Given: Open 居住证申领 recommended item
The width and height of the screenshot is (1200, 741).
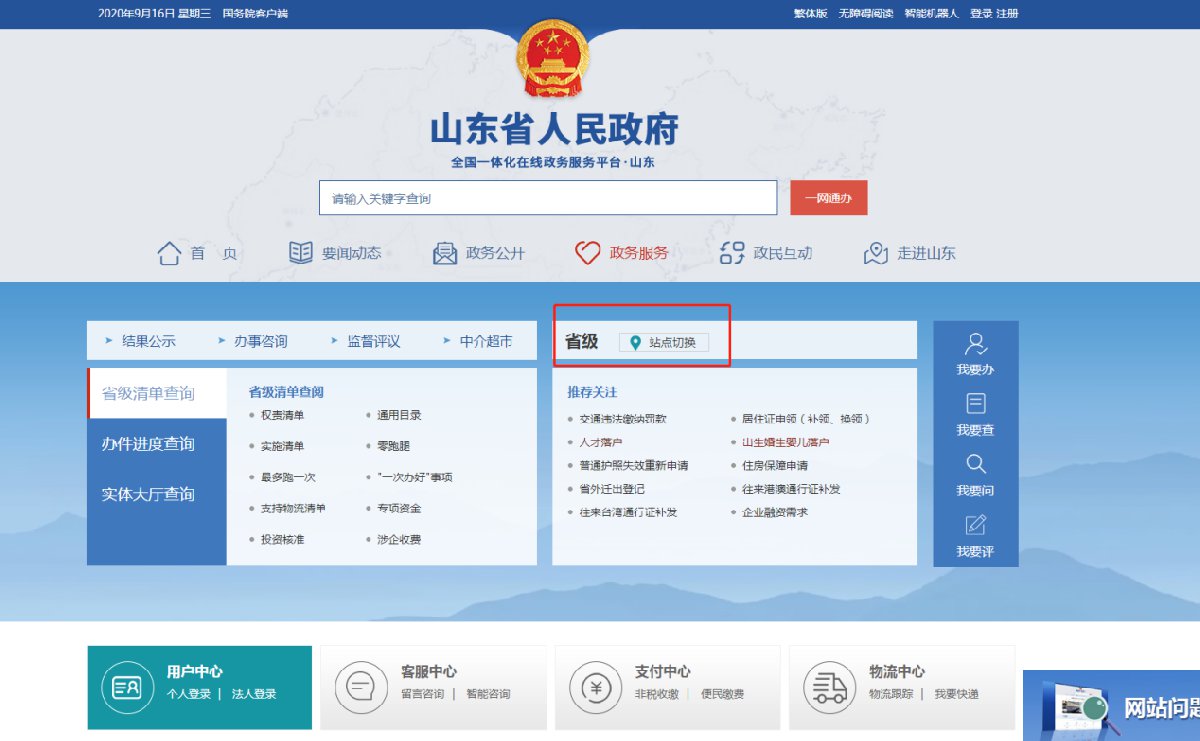Looking at the screenshot, I should click(x=806, y=418).
